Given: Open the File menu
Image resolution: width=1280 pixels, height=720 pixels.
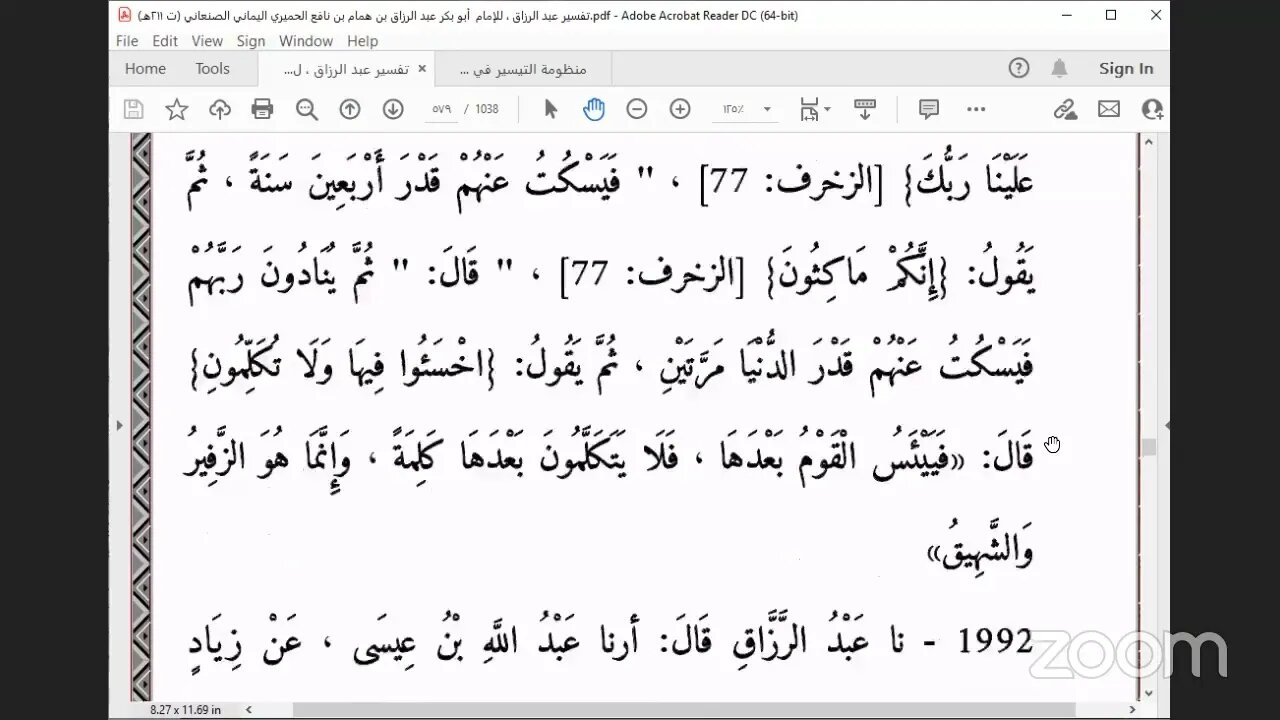Looking at the screenshot, I should coord(127,41).
